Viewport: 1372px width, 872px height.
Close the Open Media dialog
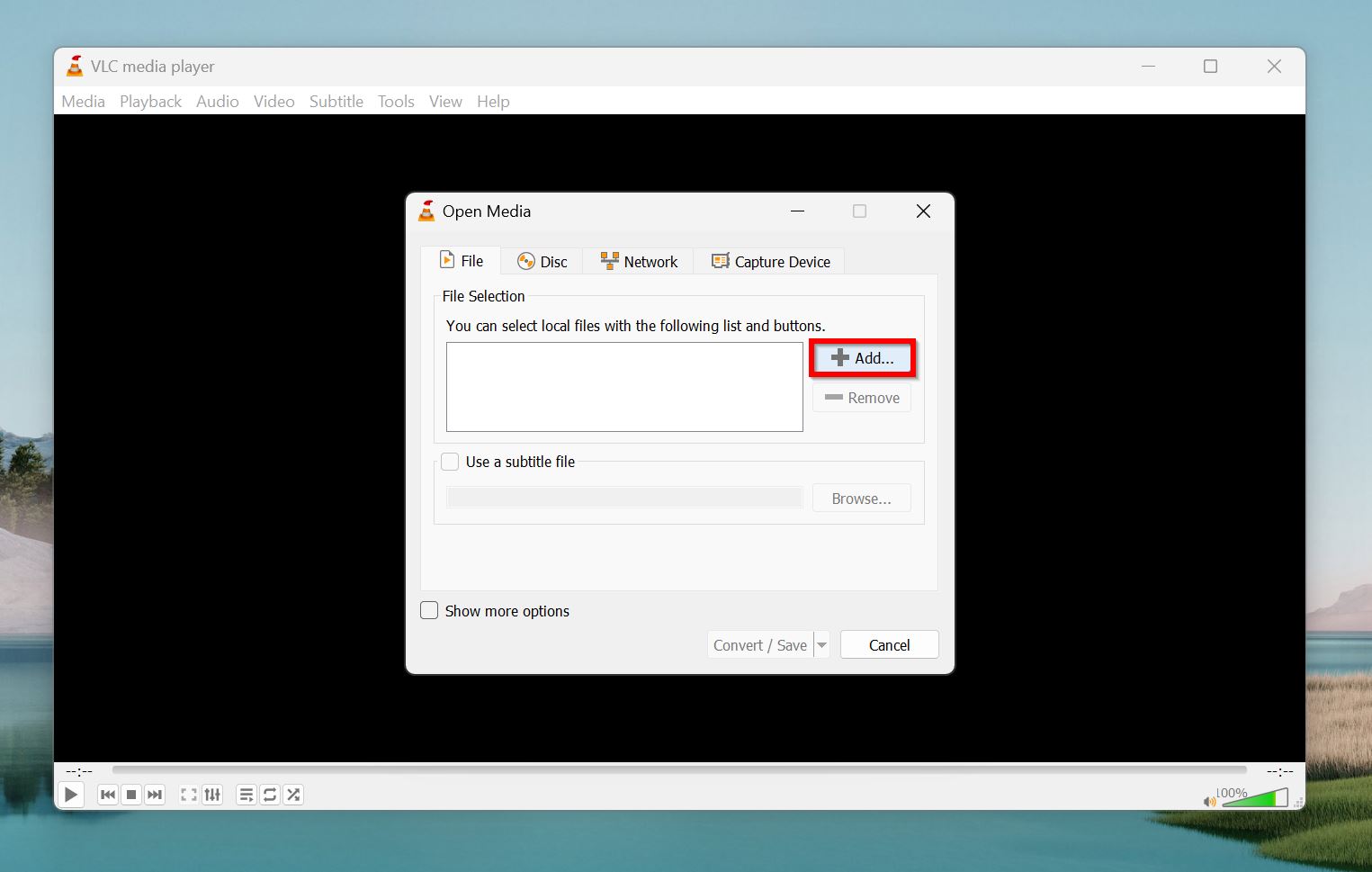[923, 211]
